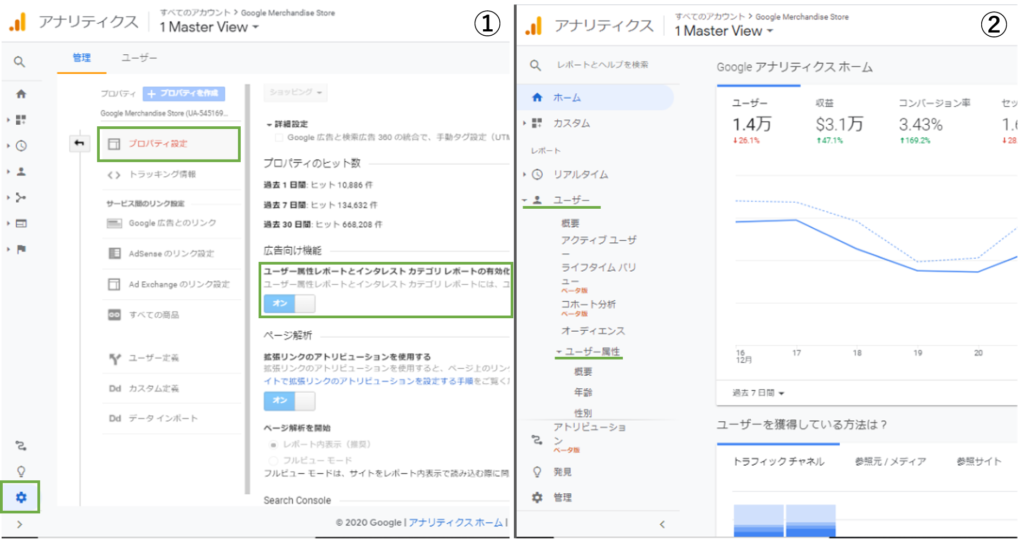Expand カスタム in the right window navigation
The width and height of the screenshot is (1024, 540).
coord(571,123)
